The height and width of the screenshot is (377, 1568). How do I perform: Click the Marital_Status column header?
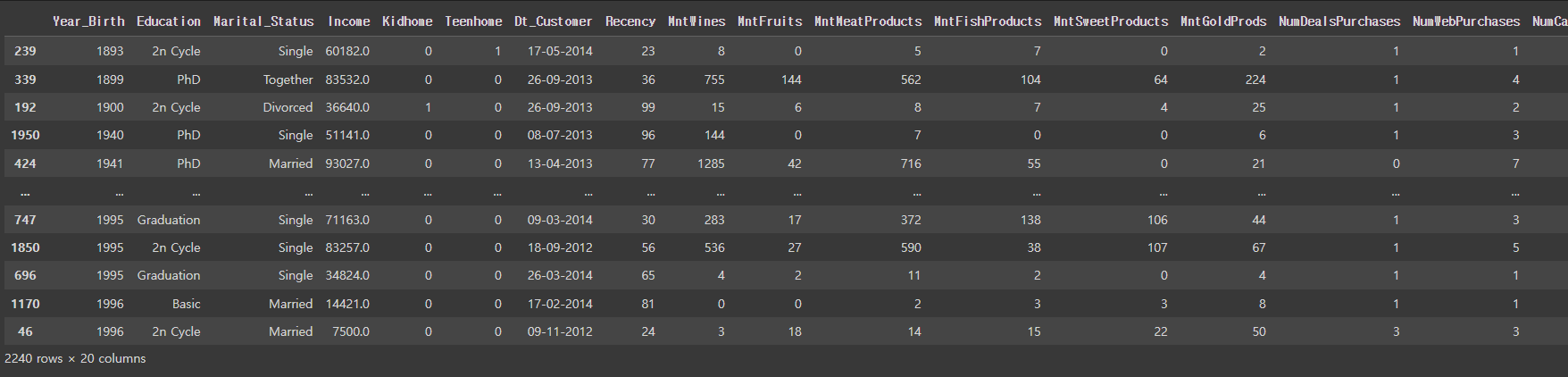coord(263,21)
